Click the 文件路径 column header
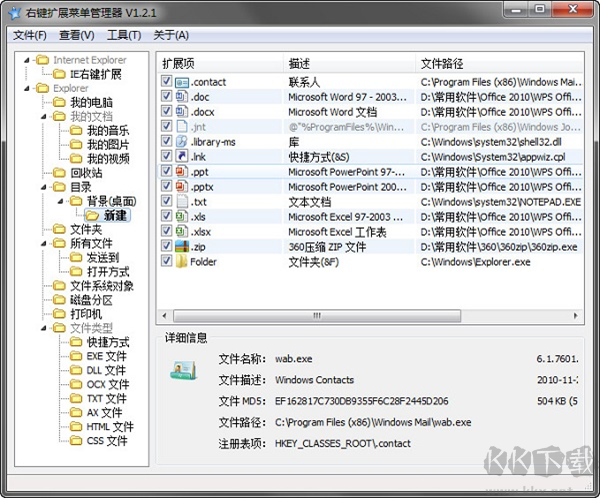Viewport: 600px width, 498px height. (499, 63)
